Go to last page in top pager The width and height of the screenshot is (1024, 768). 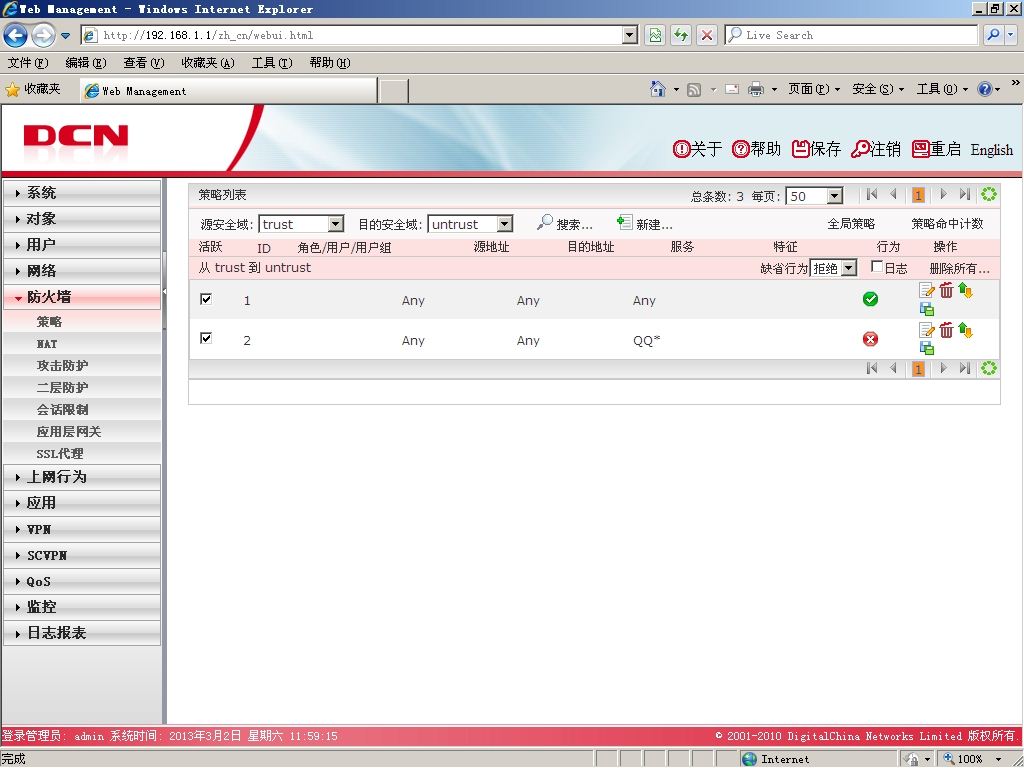click(965, 194)
